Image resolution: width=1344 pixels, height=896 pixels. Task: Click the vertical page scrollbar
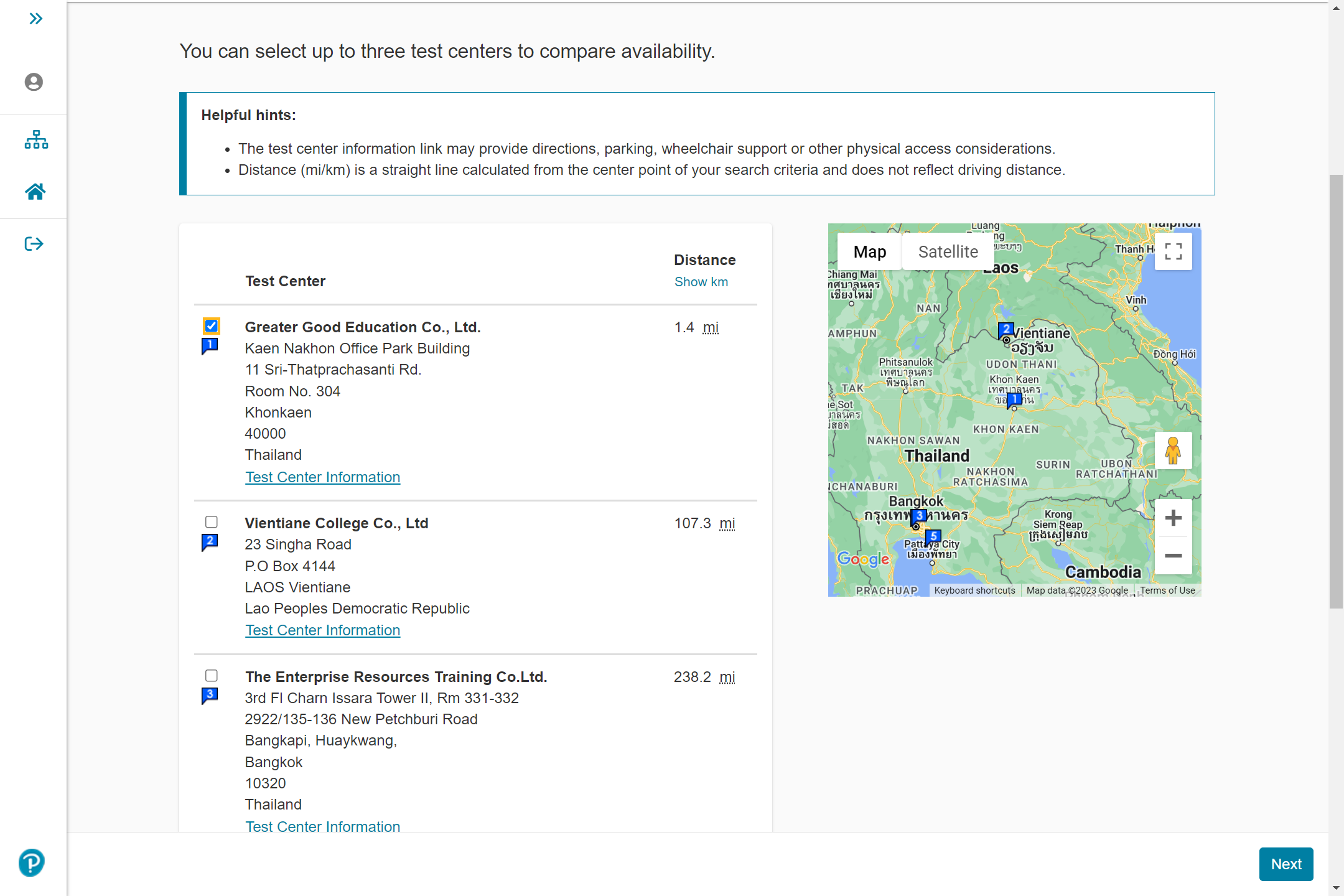tap(1336, 392)
